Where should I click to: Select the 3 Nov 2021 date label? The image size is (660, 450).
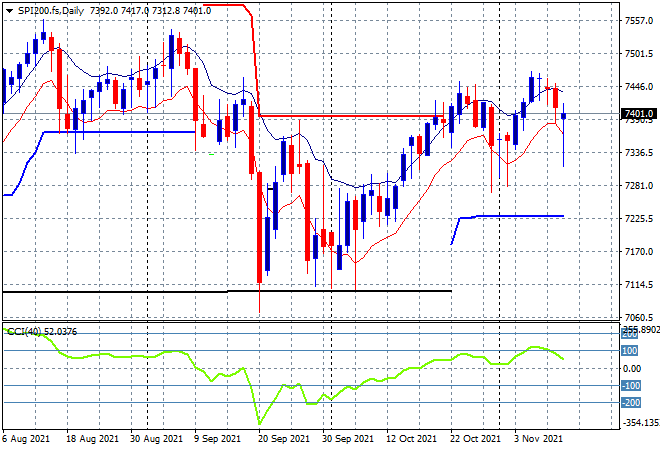click(538, 439)
